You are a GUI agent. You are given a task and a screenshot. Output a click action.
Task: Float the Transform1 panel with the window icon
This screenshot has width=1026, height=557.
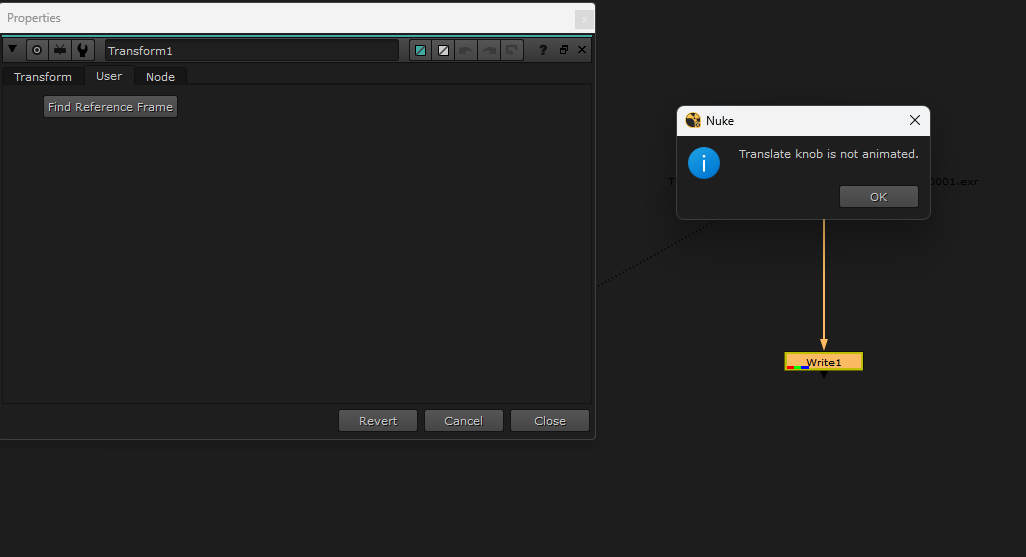(563, 50)
